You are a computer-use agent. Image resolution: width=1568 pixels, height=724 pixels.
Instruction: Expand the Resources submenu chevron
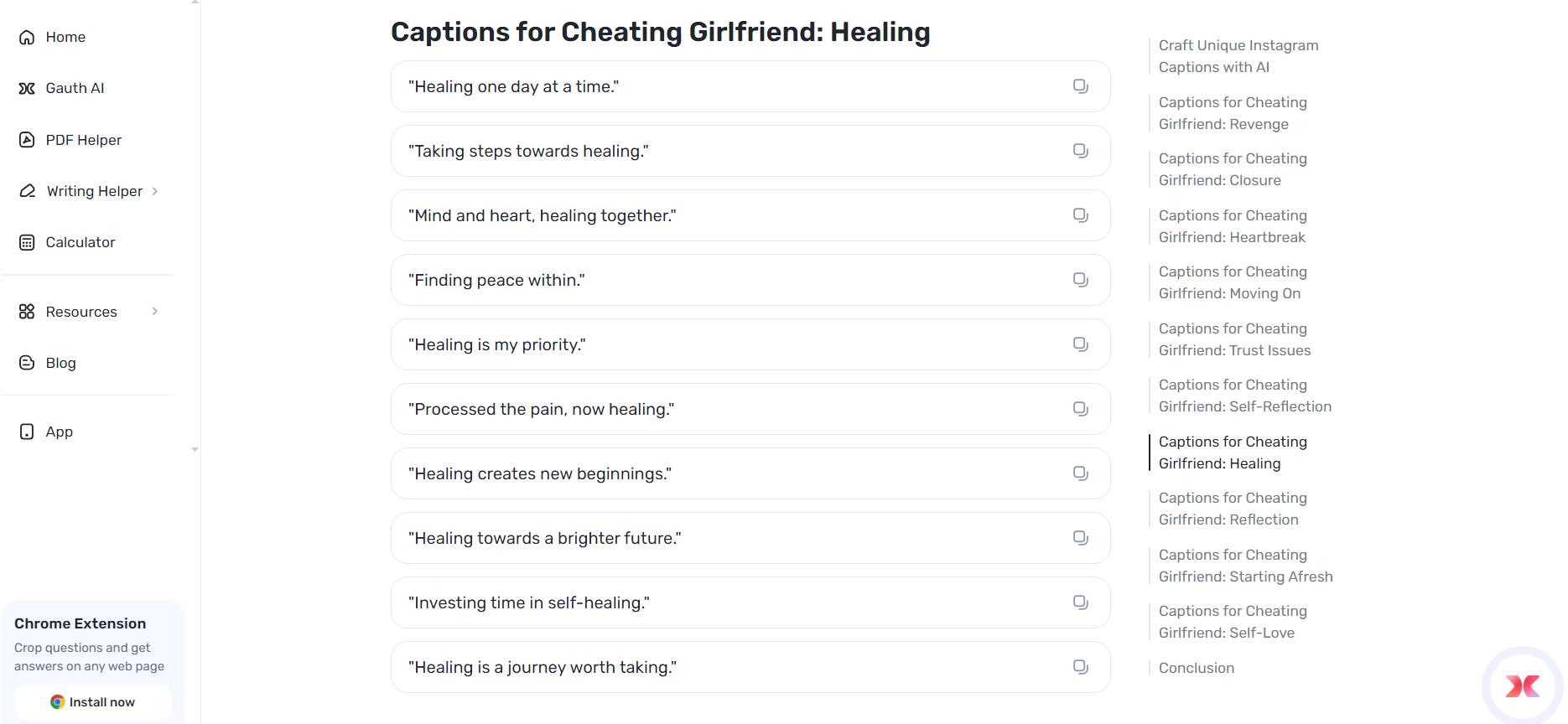tap(154, 311)
